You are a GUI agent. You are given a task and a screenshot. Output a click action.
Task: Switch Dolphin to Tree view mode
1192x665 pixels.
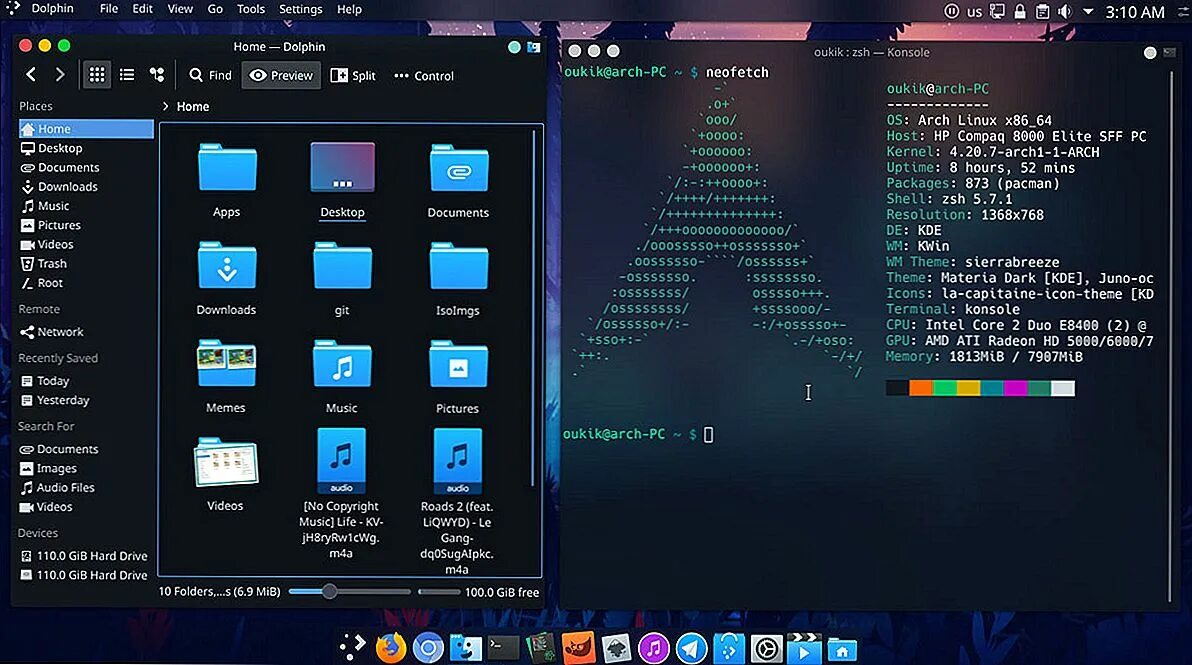pyautogui.click(x=157, y=74)
